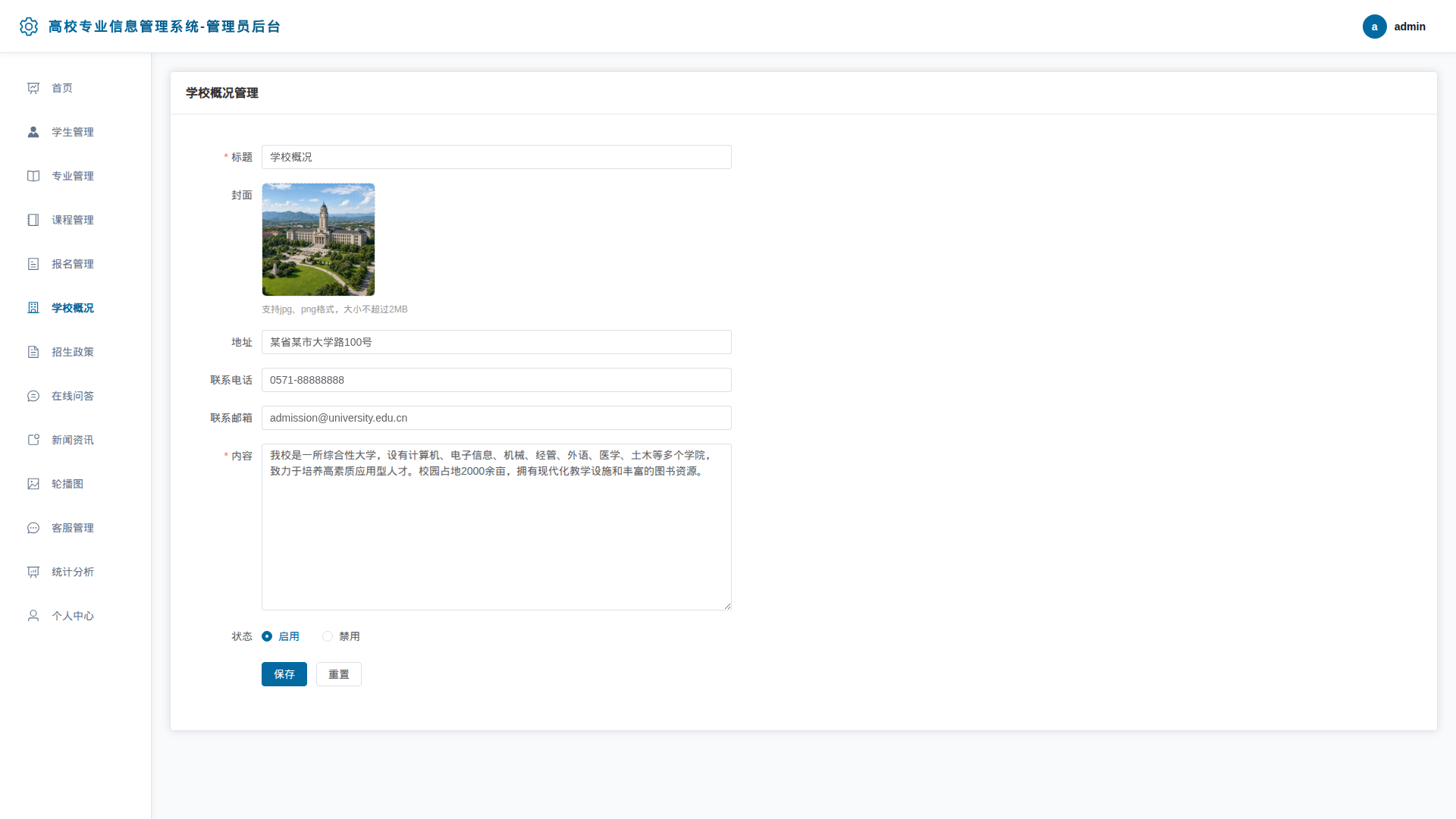Click the 招生政策 file icon
1456x819 pixels.
click(x=33, y=352)
